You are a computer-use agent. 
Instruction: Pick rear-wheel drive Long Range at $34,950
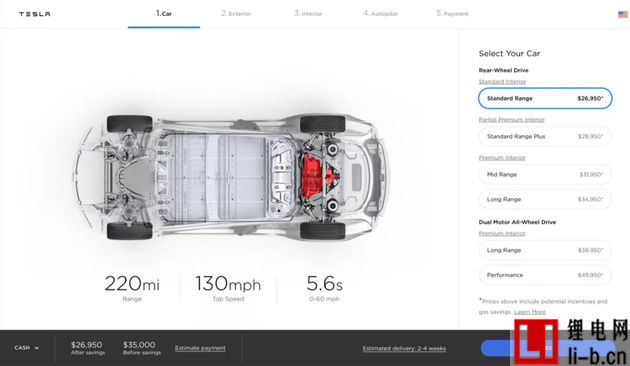(545, 199)
